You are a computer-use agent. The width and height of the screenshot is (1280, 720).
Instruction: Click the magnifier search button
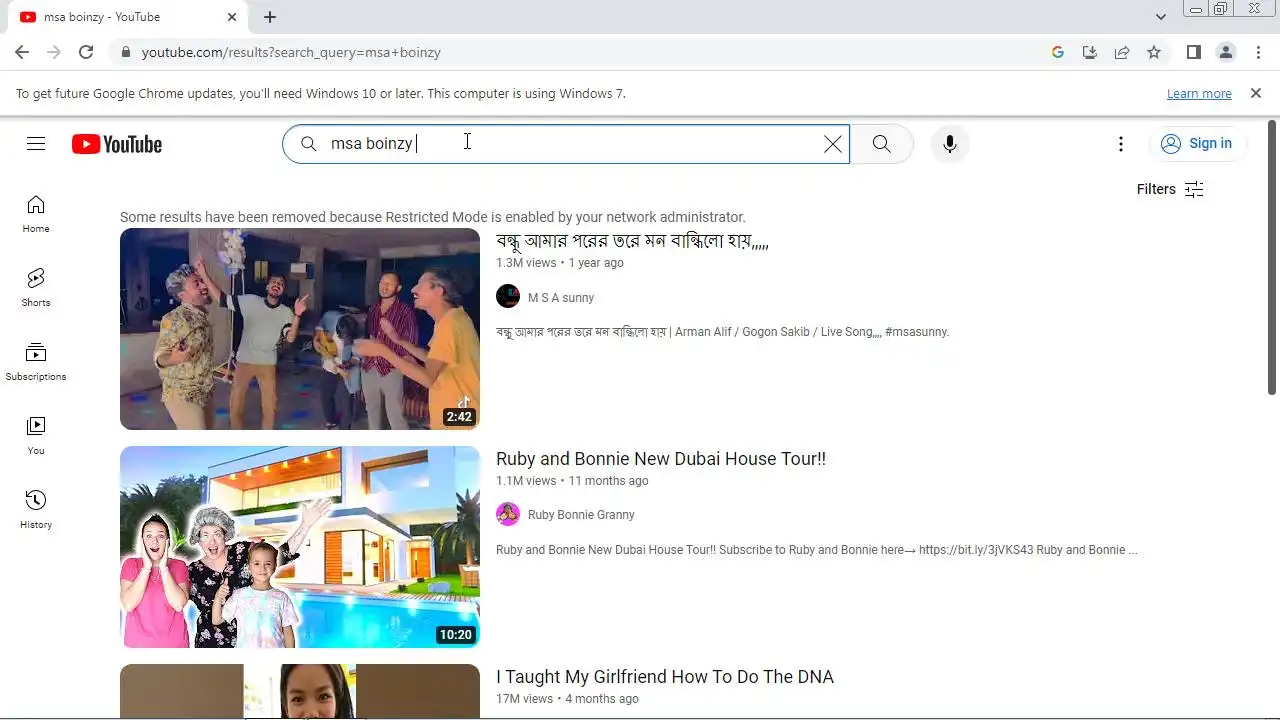[x=881, y=144]
